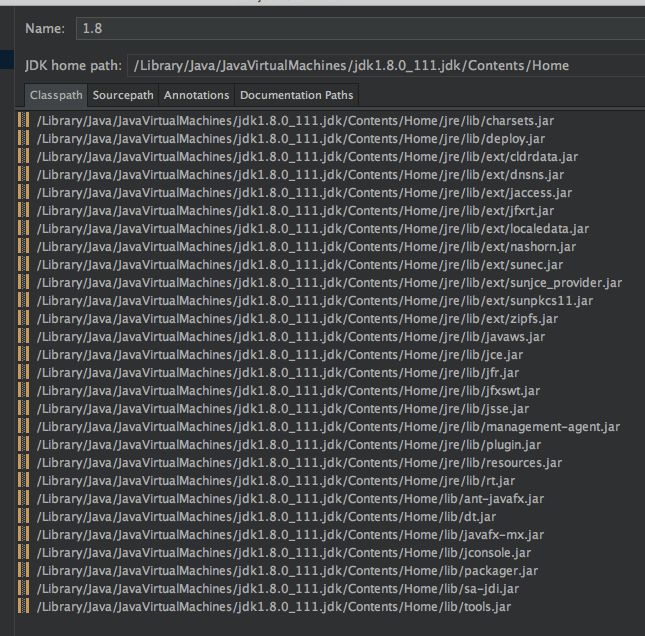Click the jar icon beside jsse.jar
Image resolution: width=645 pixels, height=636 pixels.
pyautogui.click(x=24, y=409)
